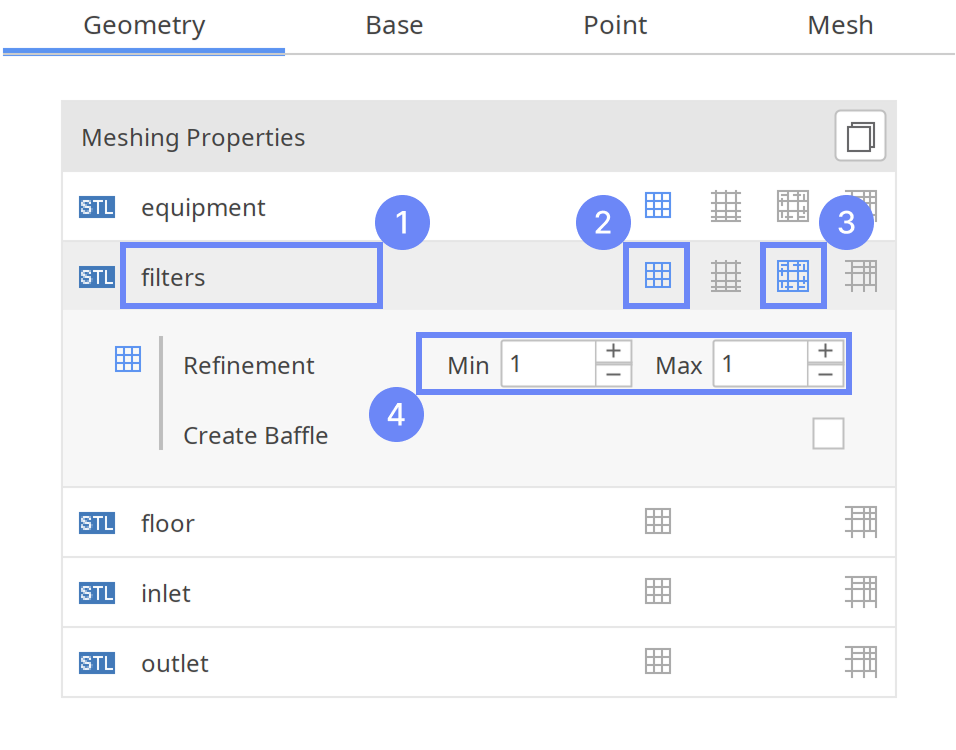
Task: Click the copy icon in Meshing Properties header
Action: (x=860, y=136)
